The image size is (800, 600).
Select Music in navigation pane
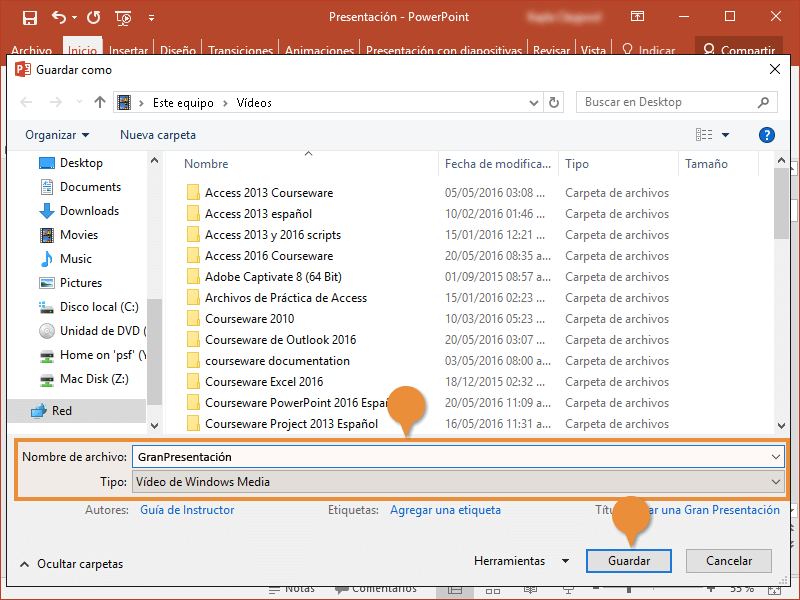pyautogui.click(x=65, y=259)
